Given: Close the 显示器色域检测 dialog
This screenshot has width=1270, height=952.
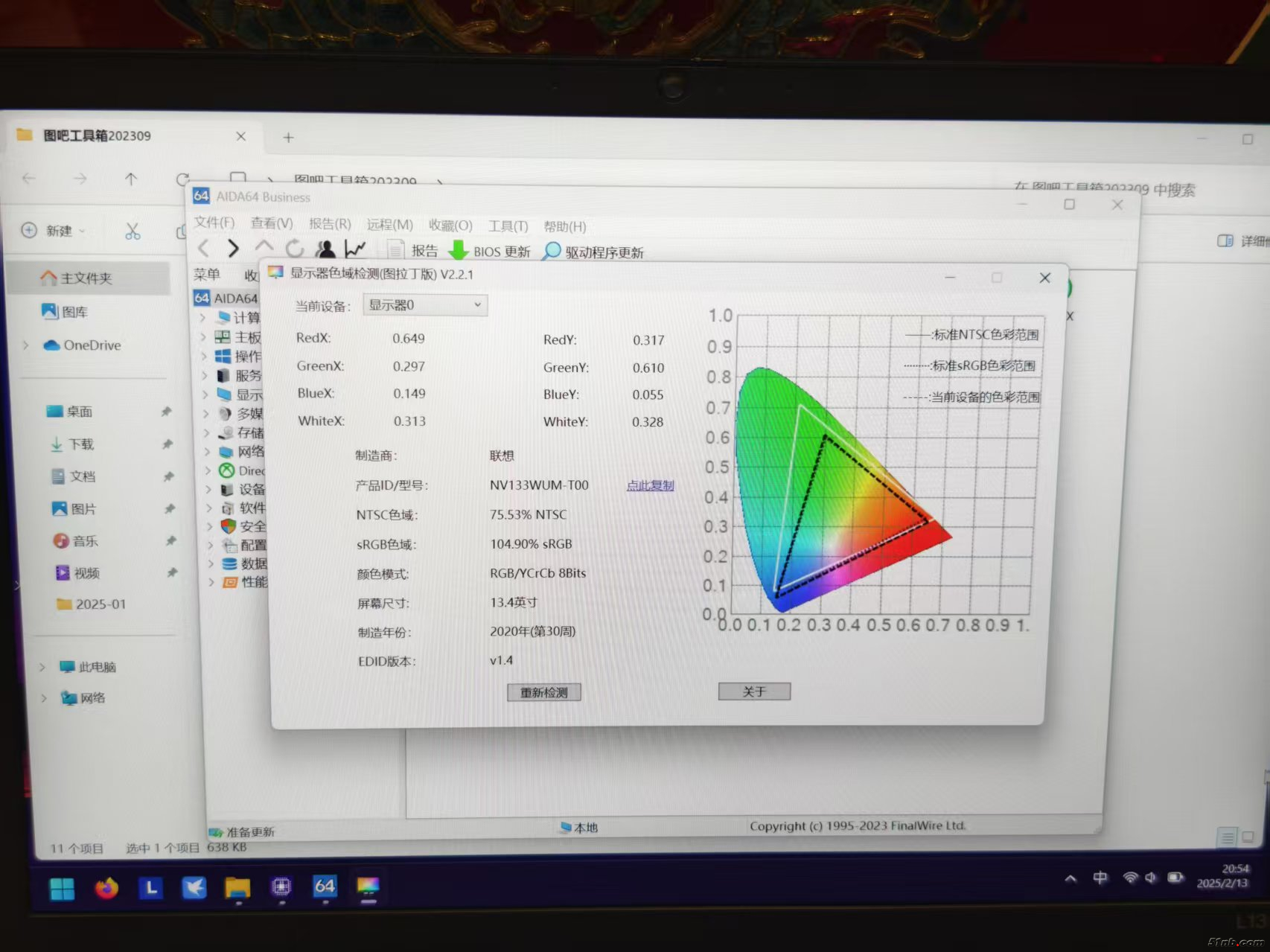Looking at the screenshot, I should click(1044, 278).
